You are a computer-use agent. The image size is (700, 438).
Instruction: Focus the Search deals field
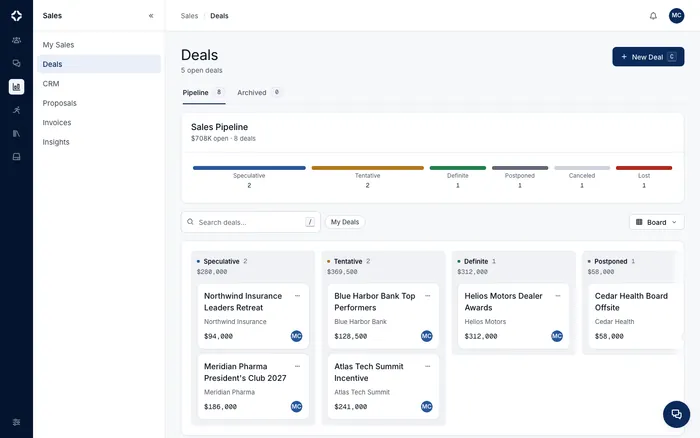[x=250, y=222]
